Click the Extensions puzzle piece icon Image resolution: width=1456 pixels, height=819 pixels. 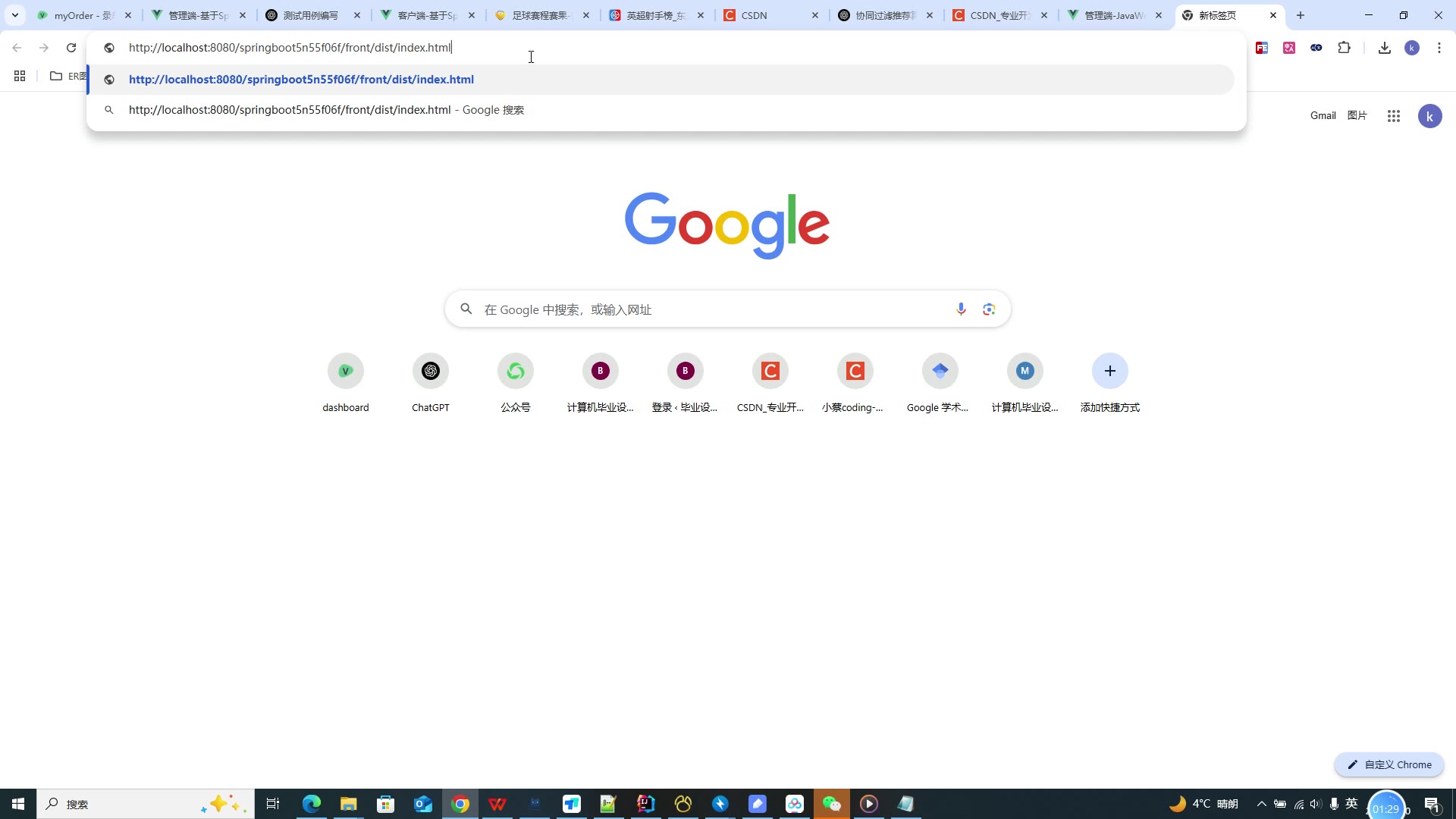(x=1344, y=48)
